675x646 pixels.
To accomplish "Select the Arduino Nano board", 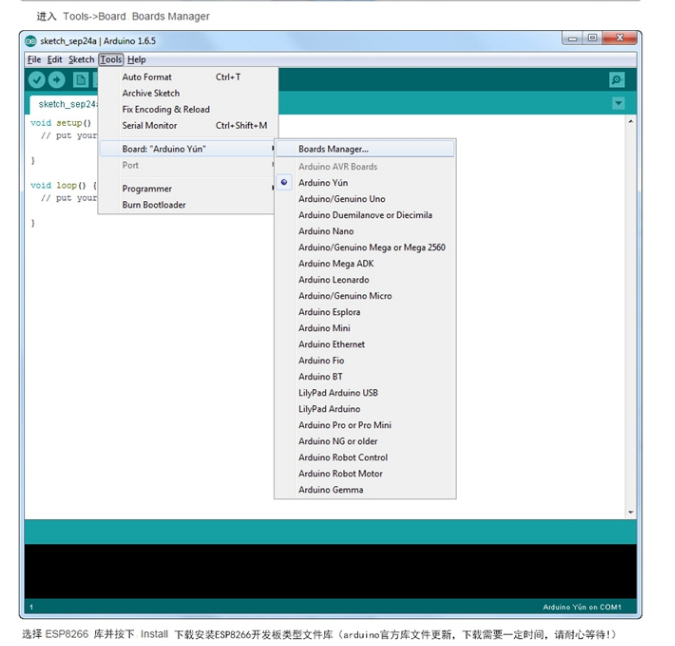I will click(x=365, y=231).
